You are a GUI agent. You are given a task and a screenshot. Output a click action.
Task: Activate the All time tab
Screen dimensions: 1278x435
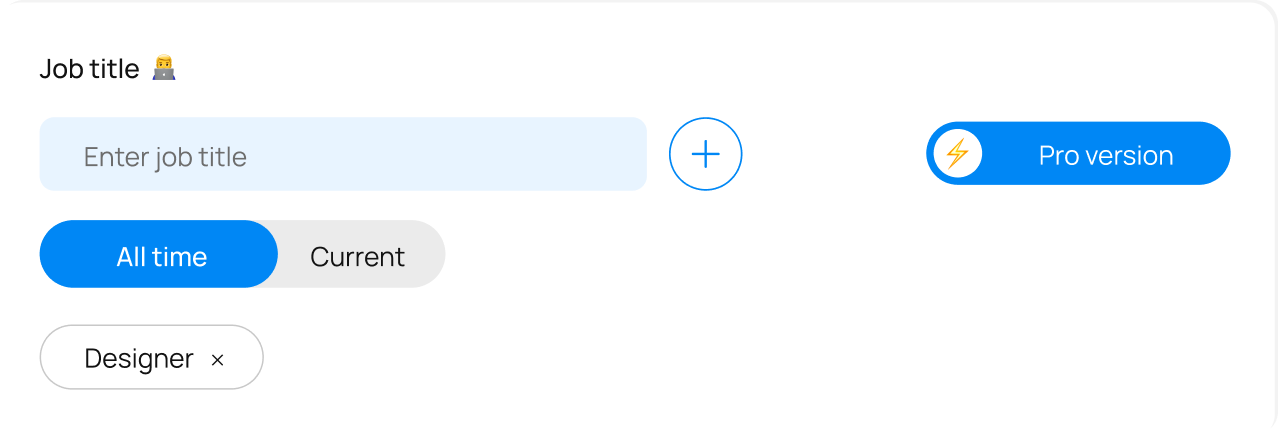(160, 256)
